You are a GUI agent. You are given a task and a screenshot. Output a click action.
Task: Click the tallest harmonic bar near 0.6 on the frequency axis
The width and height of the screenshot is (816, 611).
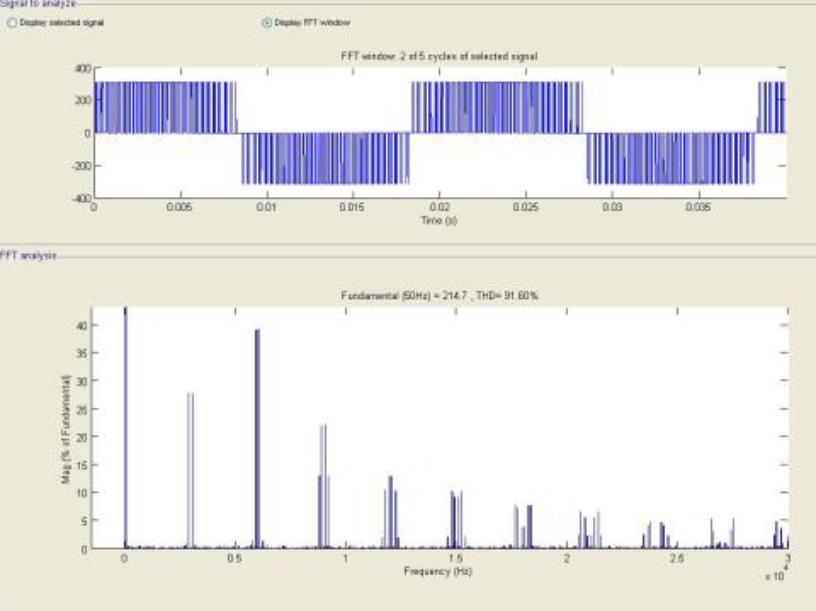click(x=257, y=440)
